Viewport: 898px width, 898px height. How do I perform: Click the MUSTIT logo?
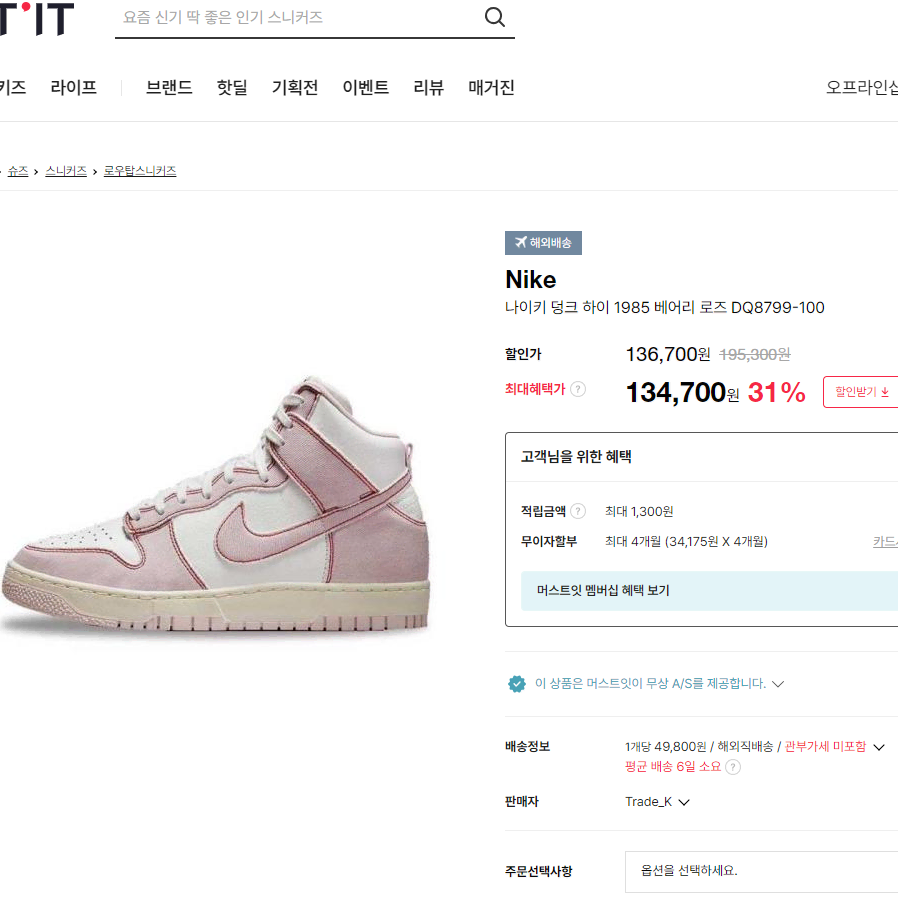pyautogui.click(x=37, y=18)
